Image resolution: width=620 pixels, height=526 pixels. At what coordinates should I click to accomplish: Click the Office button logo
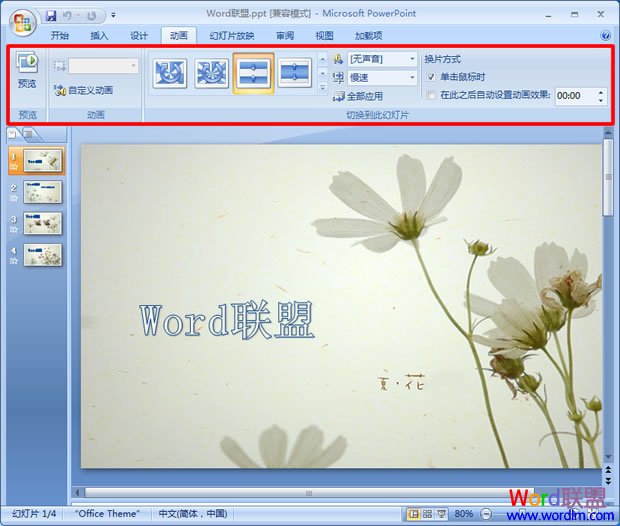pos(19,20)
